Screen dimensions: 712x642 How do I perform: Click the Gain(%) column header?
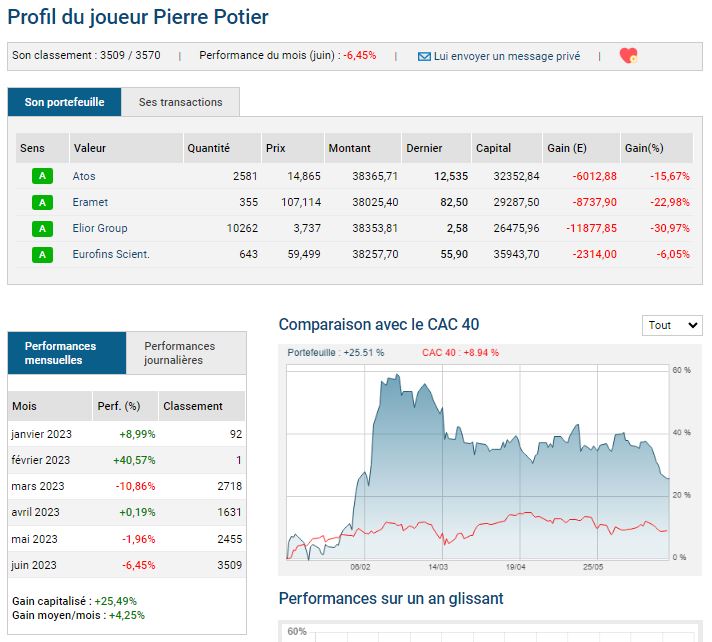(x=644, y=148)
